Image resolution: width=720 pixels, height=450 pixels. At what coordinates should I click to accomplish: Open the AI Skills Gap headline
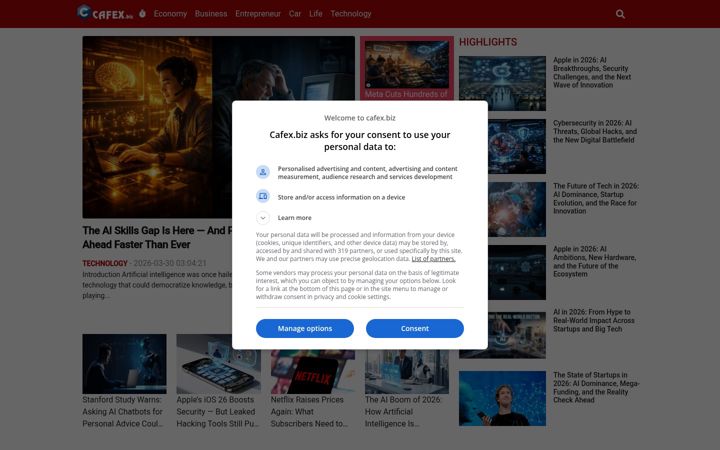tap(157, 237)
